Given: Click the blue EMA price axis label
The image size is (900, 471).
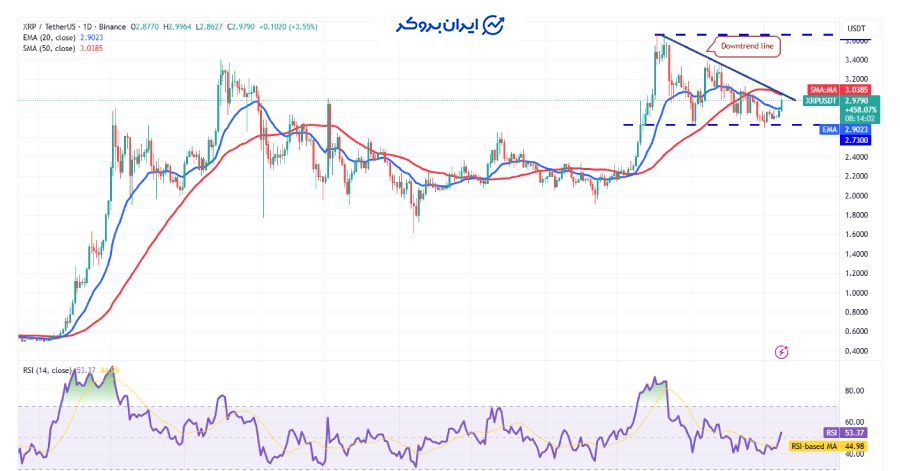Looking at the screenshot, I should (x=828, y=129).
